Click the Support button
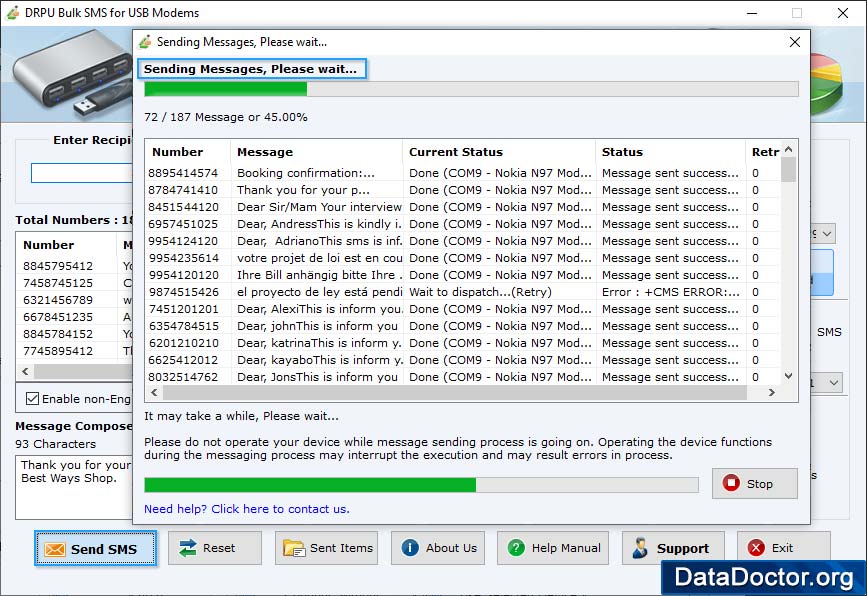The image size is (867, 596). coord(673,547)
